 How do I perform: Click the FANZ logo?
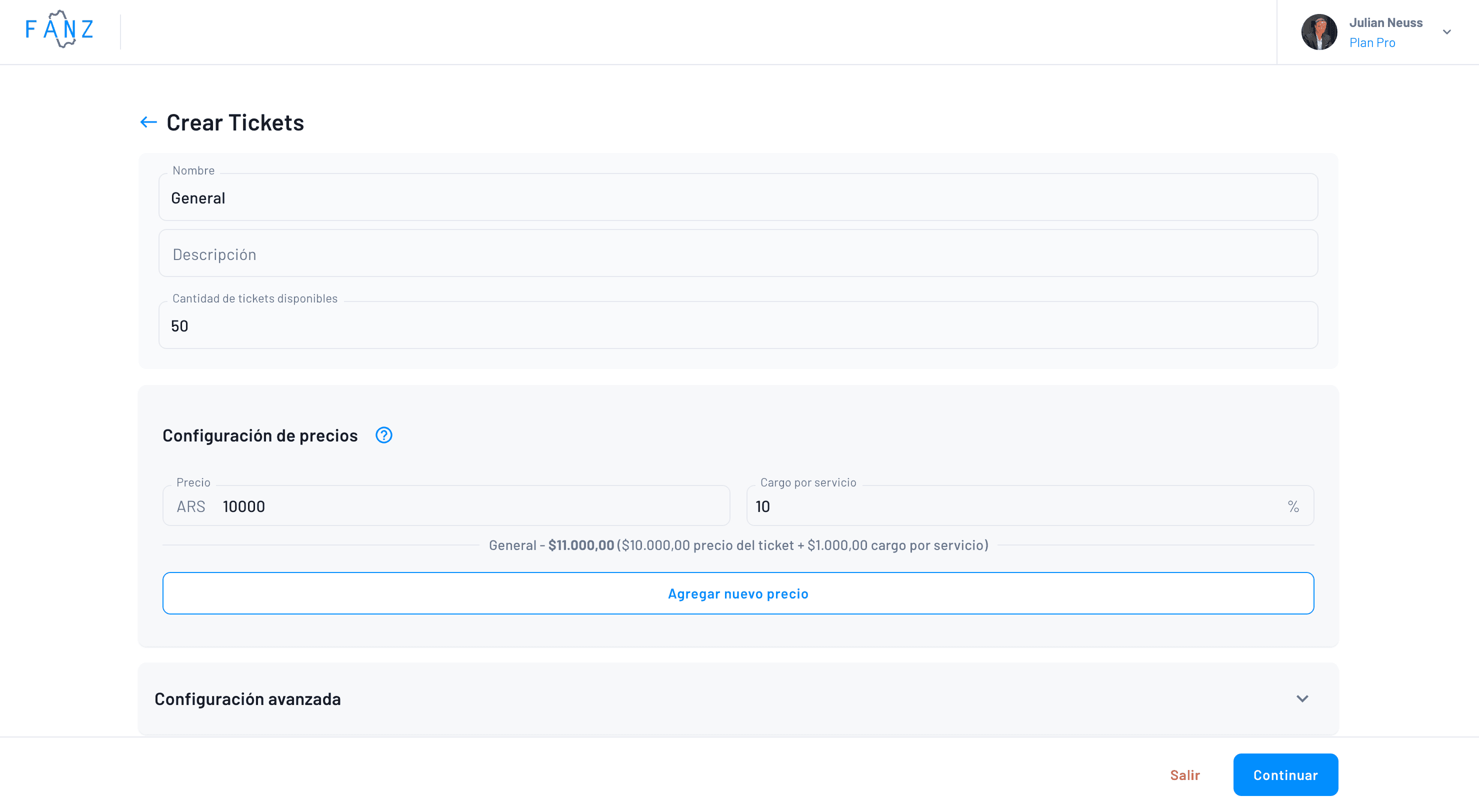59,29
